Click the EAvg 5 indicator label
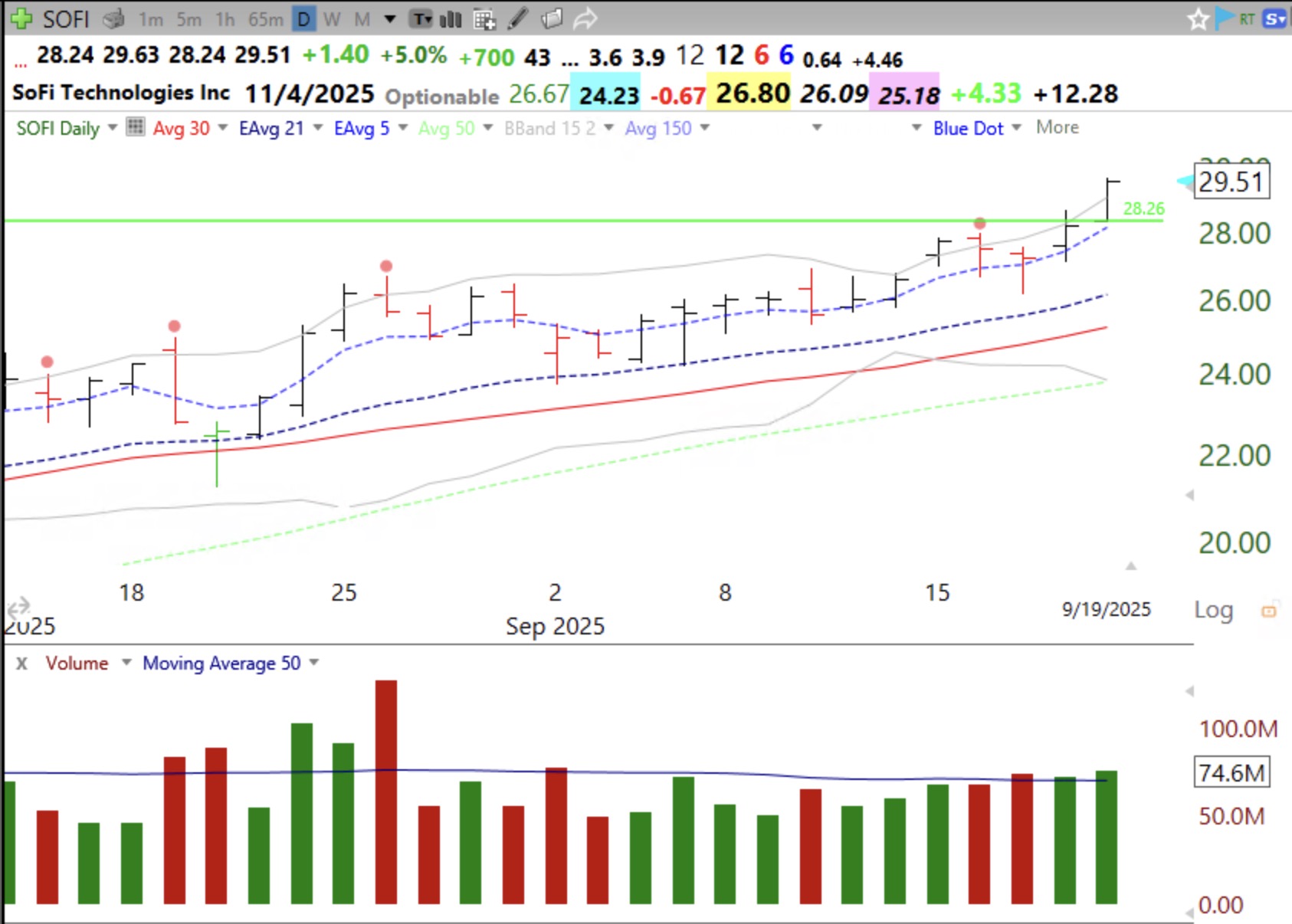The image size is (1292, 924). 362,128
